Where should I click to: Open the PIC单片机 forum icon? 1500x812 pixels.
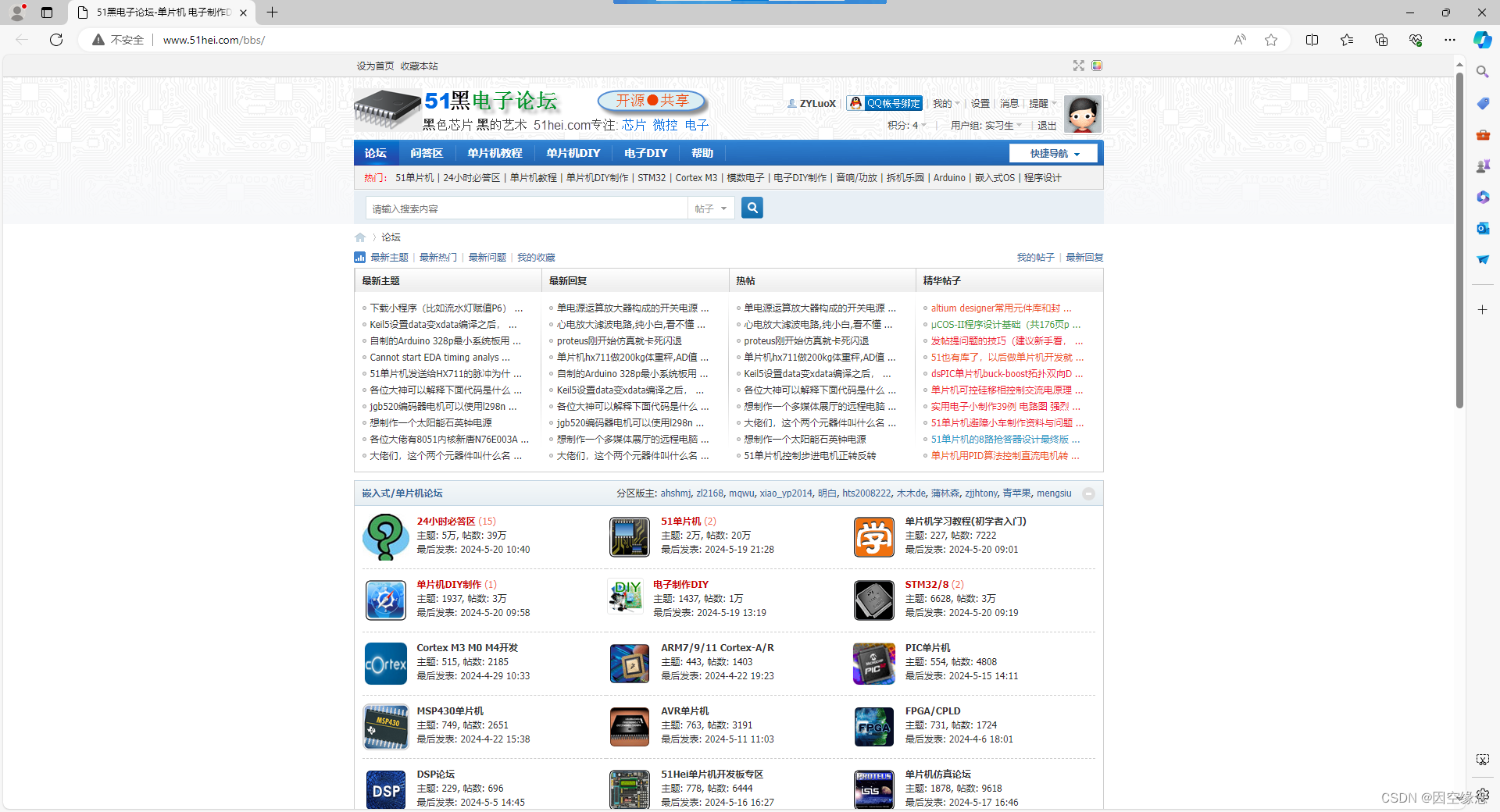(x=873, y=663)
